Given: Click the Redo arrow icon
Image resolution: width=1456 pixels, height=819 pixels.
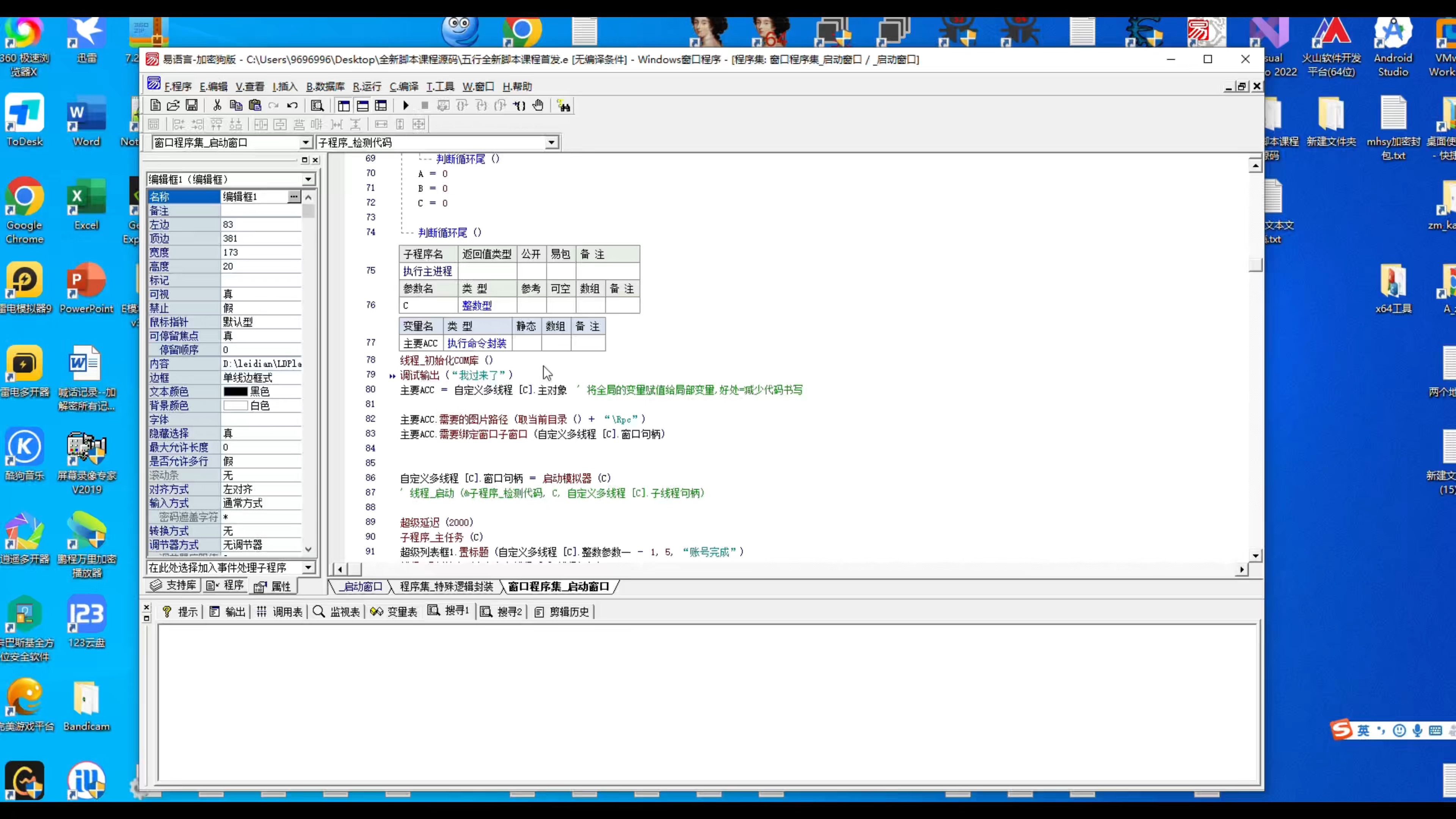Looking at the screenshot, I should 273,105.
